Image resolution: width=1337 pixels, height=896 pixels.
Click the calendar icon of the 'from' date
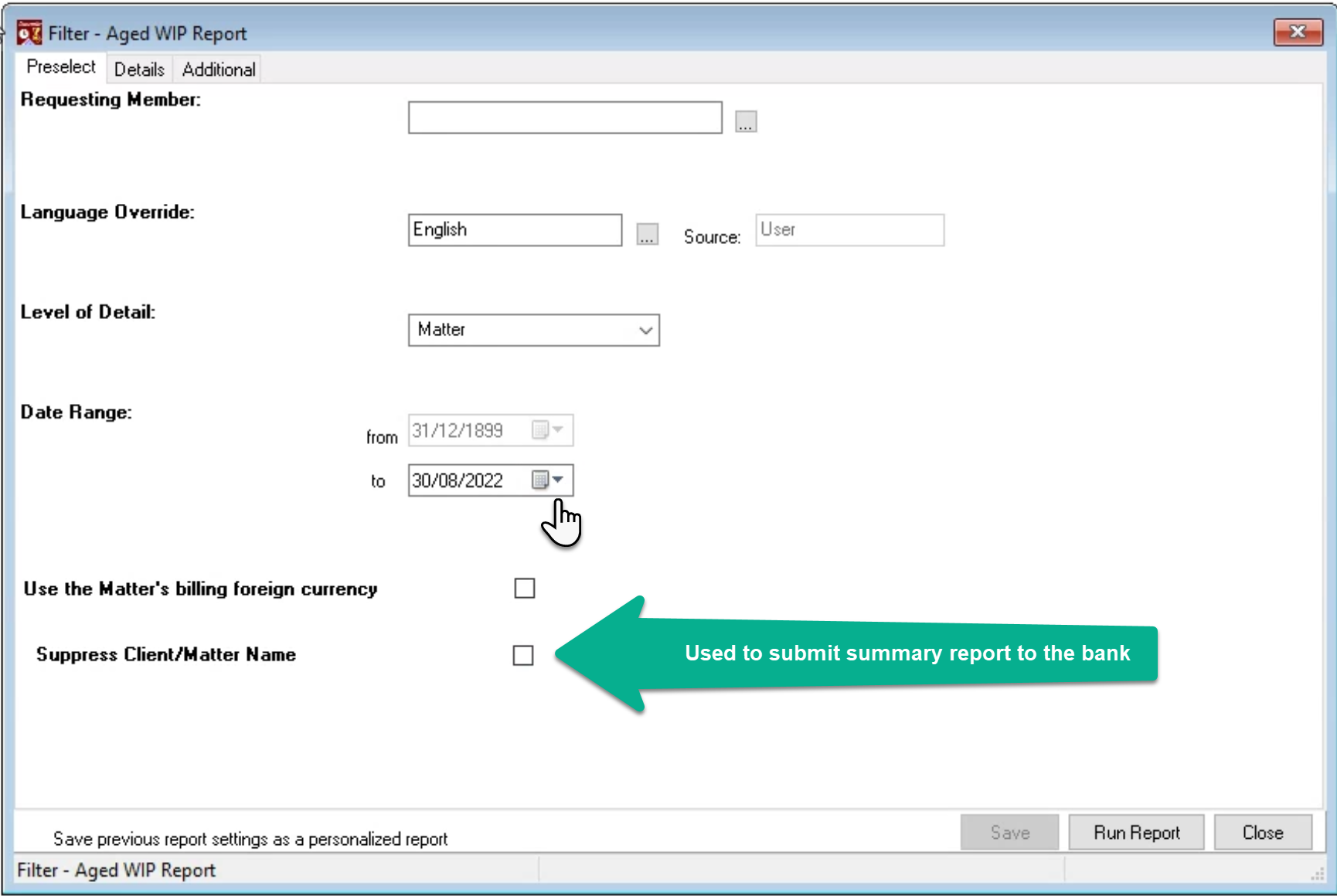pyautogui.click(x=540, y=429)
